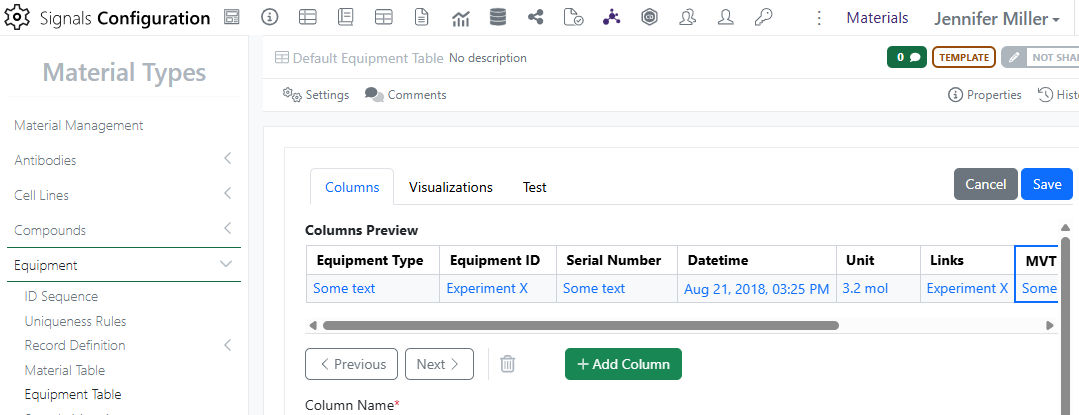Expand the Record Definition item
This screenshot has width=1079, height=415.
[x=228, y=345]
